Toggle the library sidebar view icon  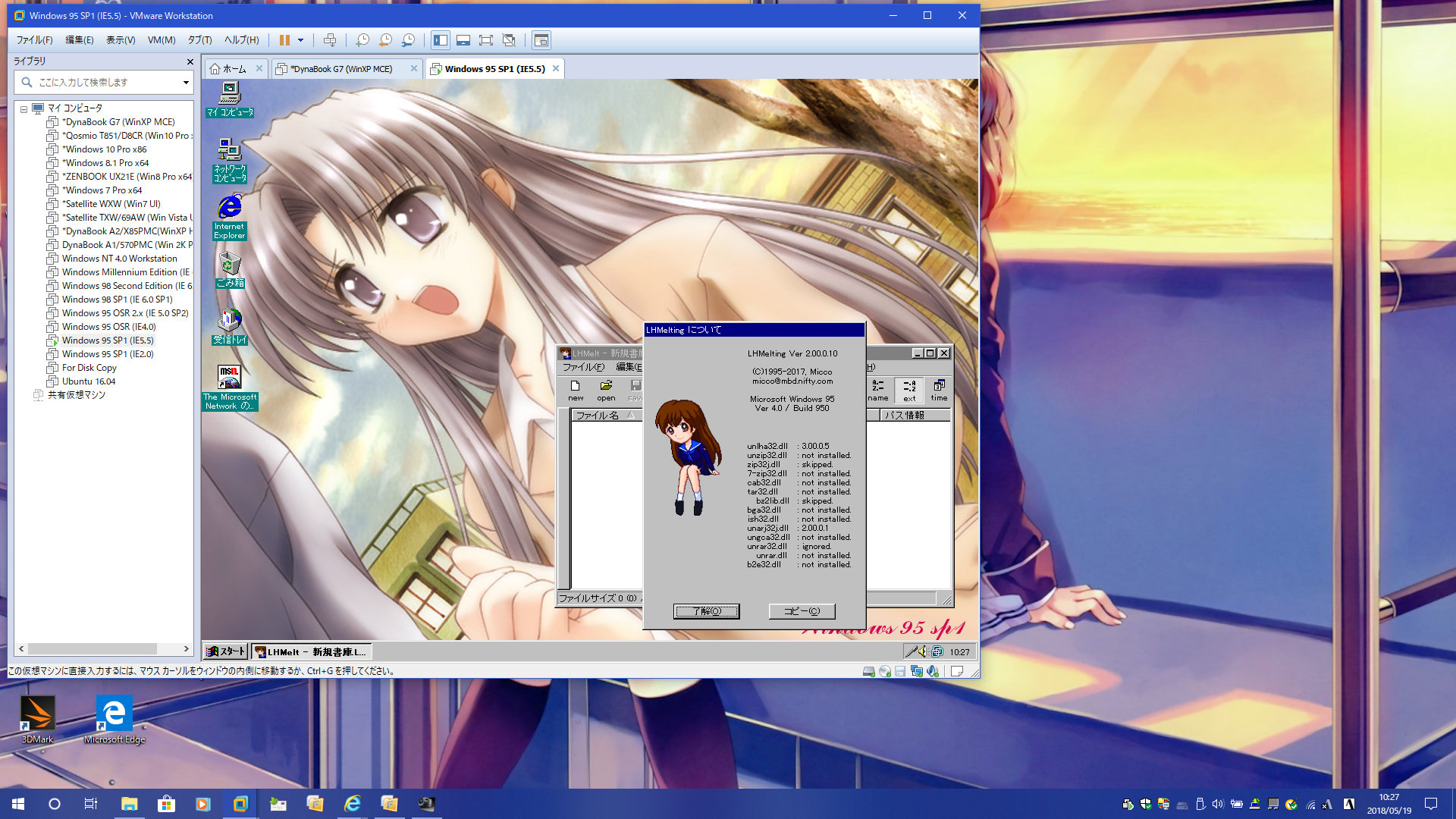tap(441, 40)
